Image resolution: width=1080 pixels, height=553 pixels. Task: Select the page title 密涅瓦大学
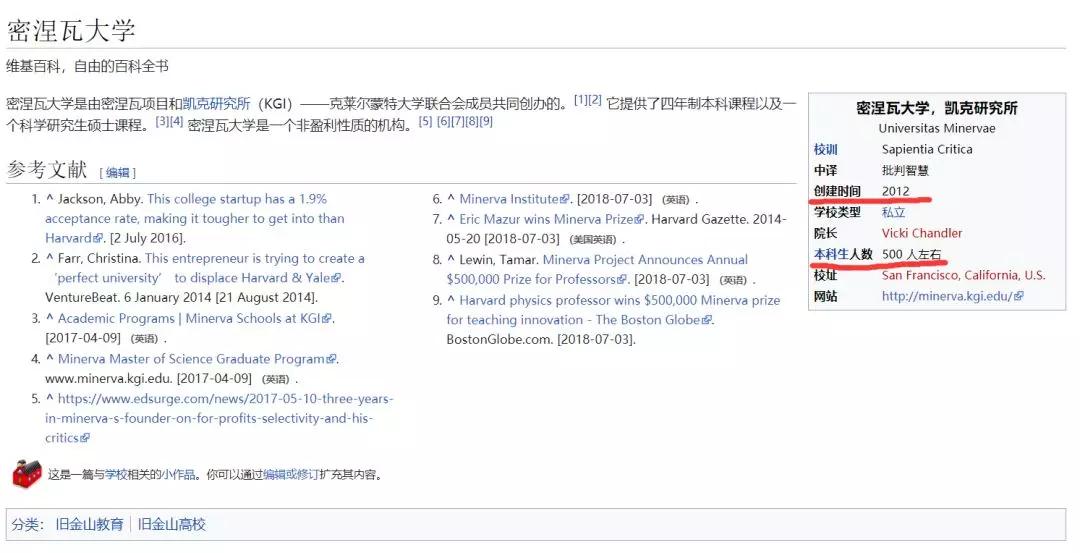[x=71, y=30]
